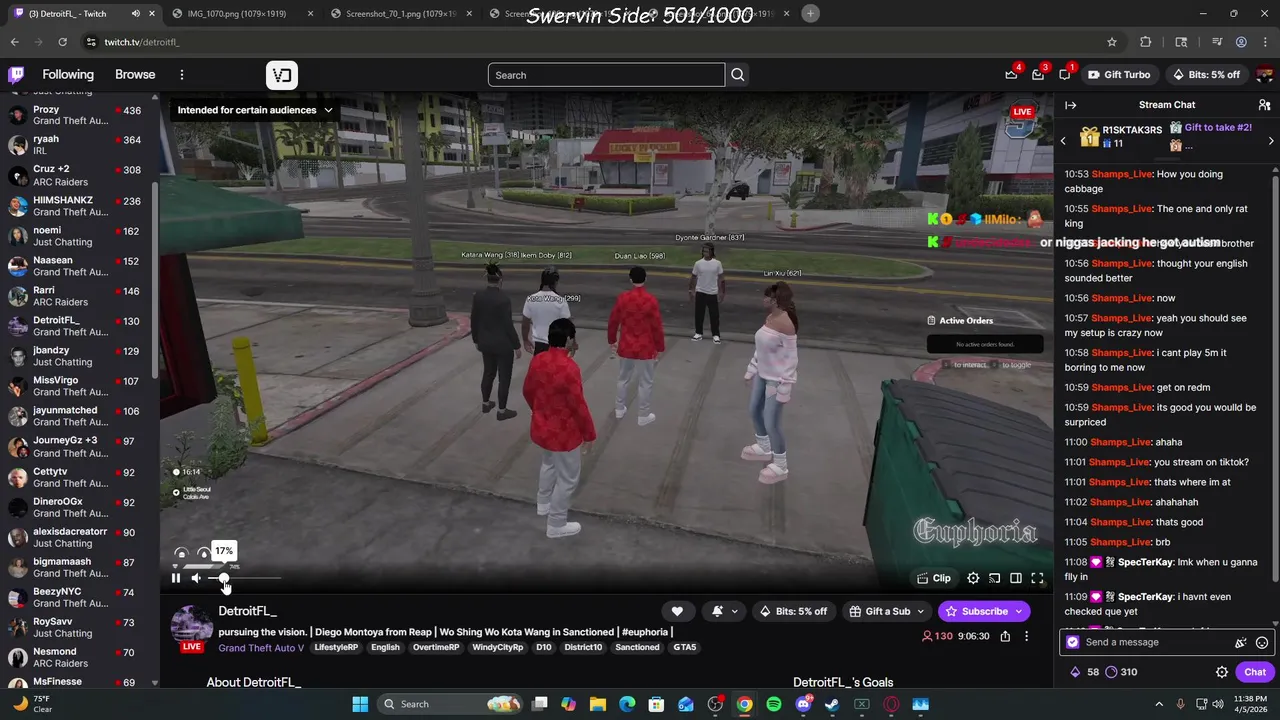Open the whispers speech bubble icon
The height and width of the screenshot is (720, 1280).
1065,75
